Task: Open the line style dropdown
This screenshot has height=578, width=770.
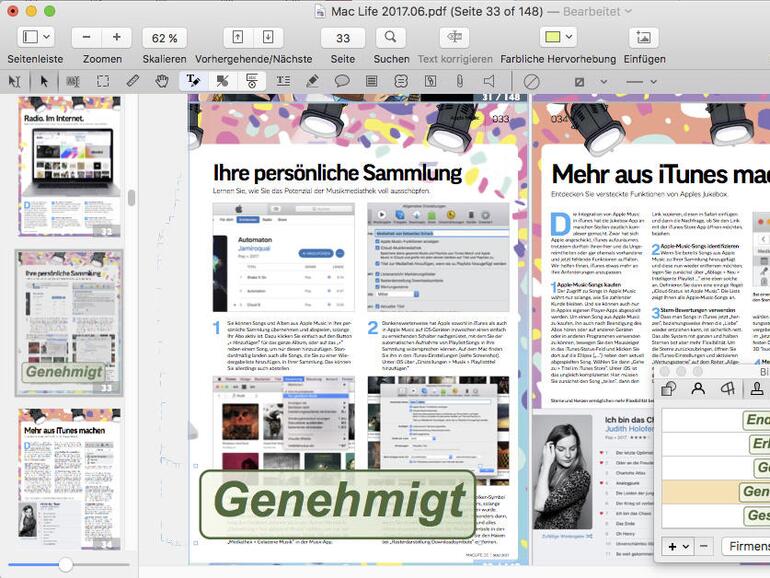Action: [641, 82]
